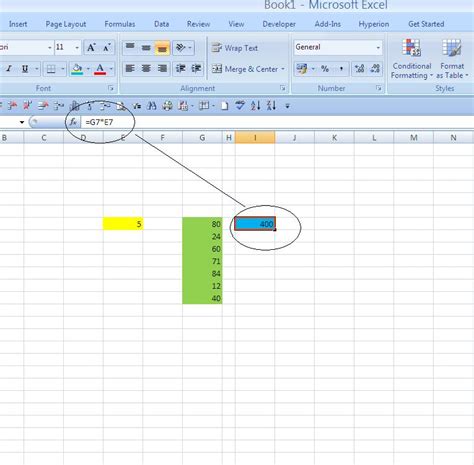
Task: Open the General number format combo box
Action: [338, 47]
